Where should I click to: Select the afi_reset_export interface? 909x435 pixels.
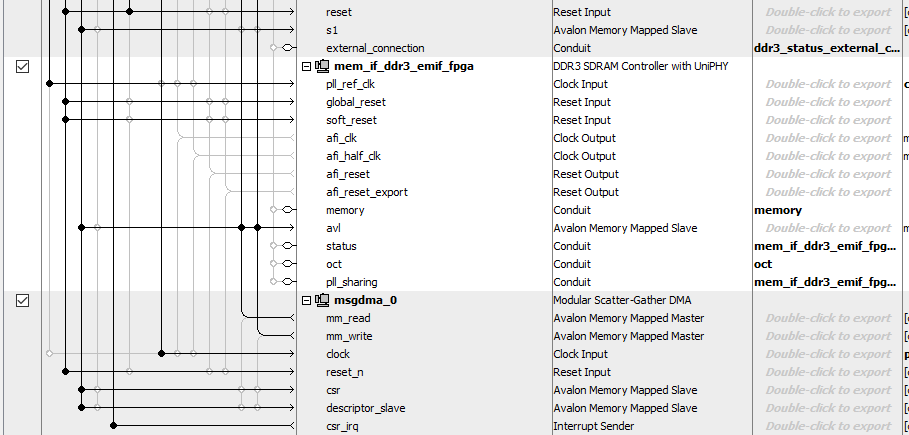(x=366, y=192)
